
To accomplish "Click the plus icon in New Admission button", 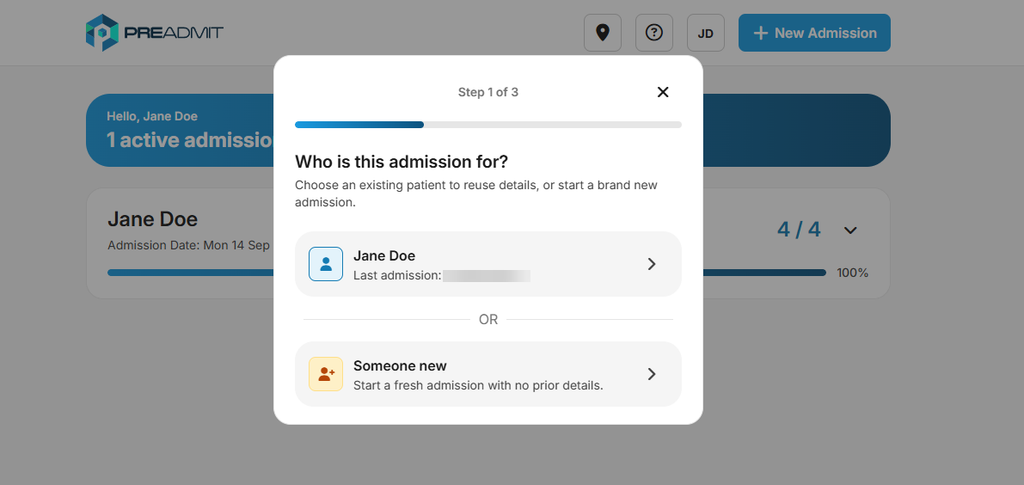I will tap(760, 33).
